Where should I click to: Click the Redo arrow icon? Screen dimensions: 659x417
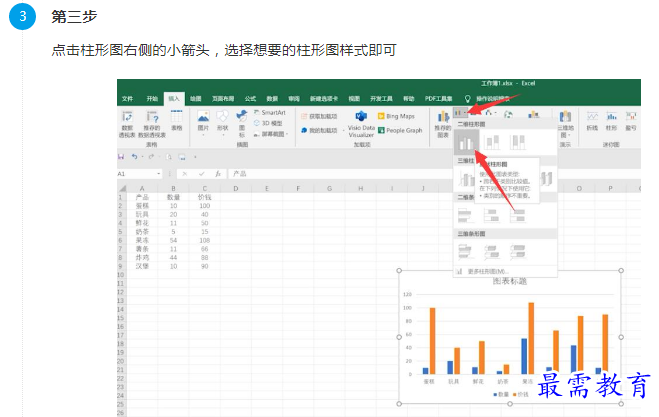(151, 157)
